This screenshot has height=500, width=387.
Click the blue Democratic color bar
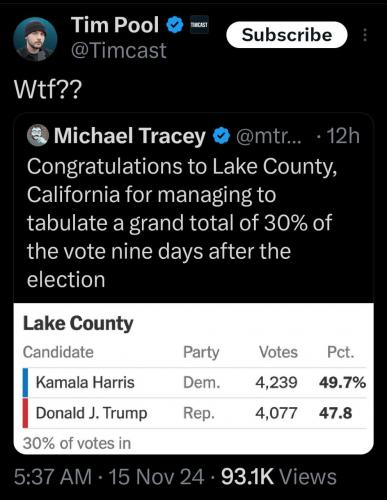[25, 383]
